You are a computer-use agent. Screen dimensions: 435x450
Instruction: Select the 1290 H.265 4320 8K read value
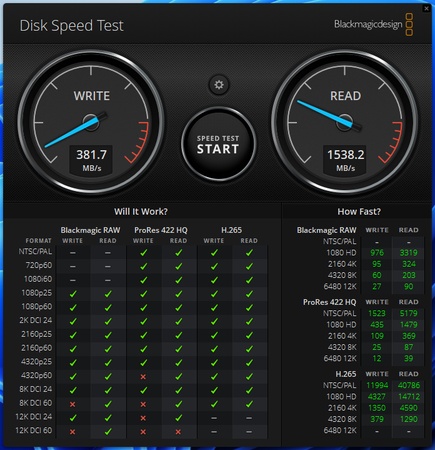tap(409, 419)
